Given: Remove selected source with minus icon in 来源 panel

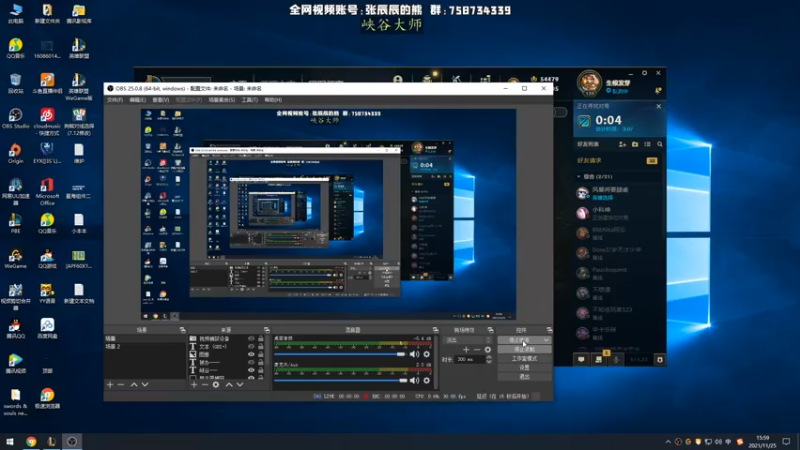Looking at the screenshot, I should click(x=205, y=384).
